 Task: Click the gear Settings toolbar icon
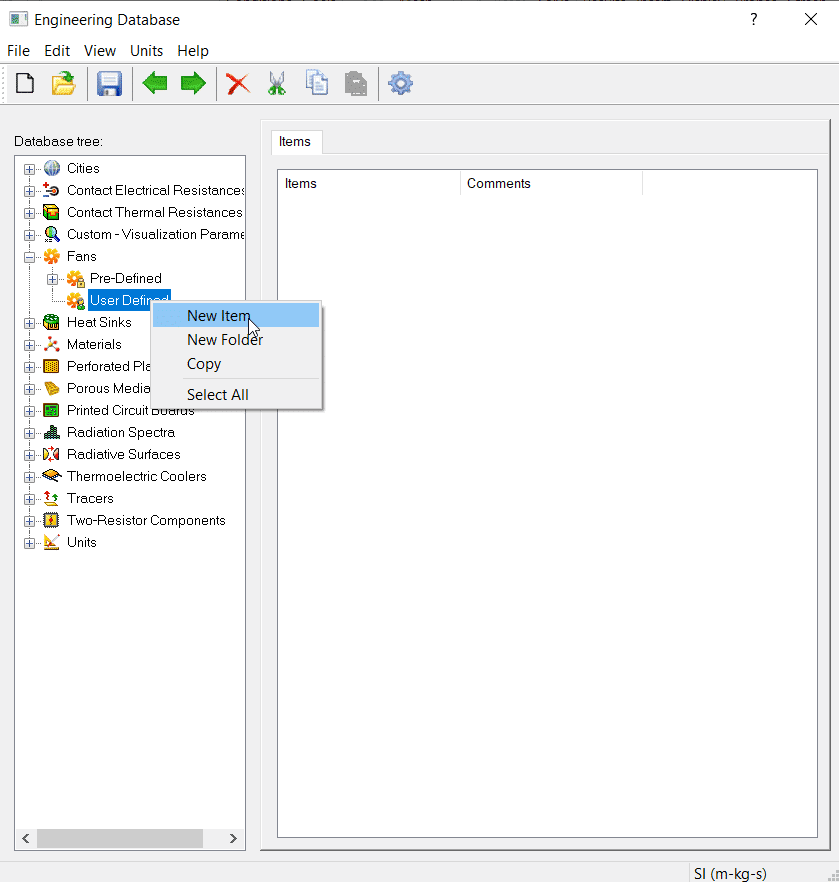[x=400, y=83]
